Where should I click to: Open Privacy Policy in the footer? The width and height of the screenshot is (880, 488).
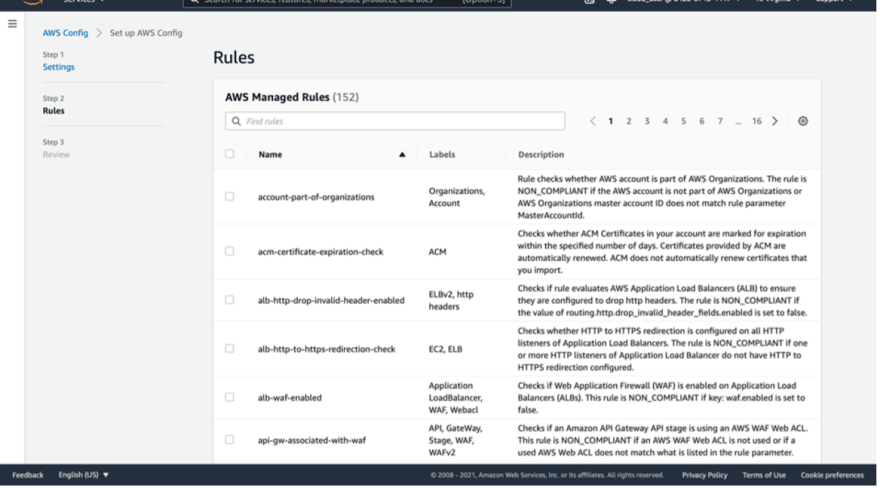point(704,475)
